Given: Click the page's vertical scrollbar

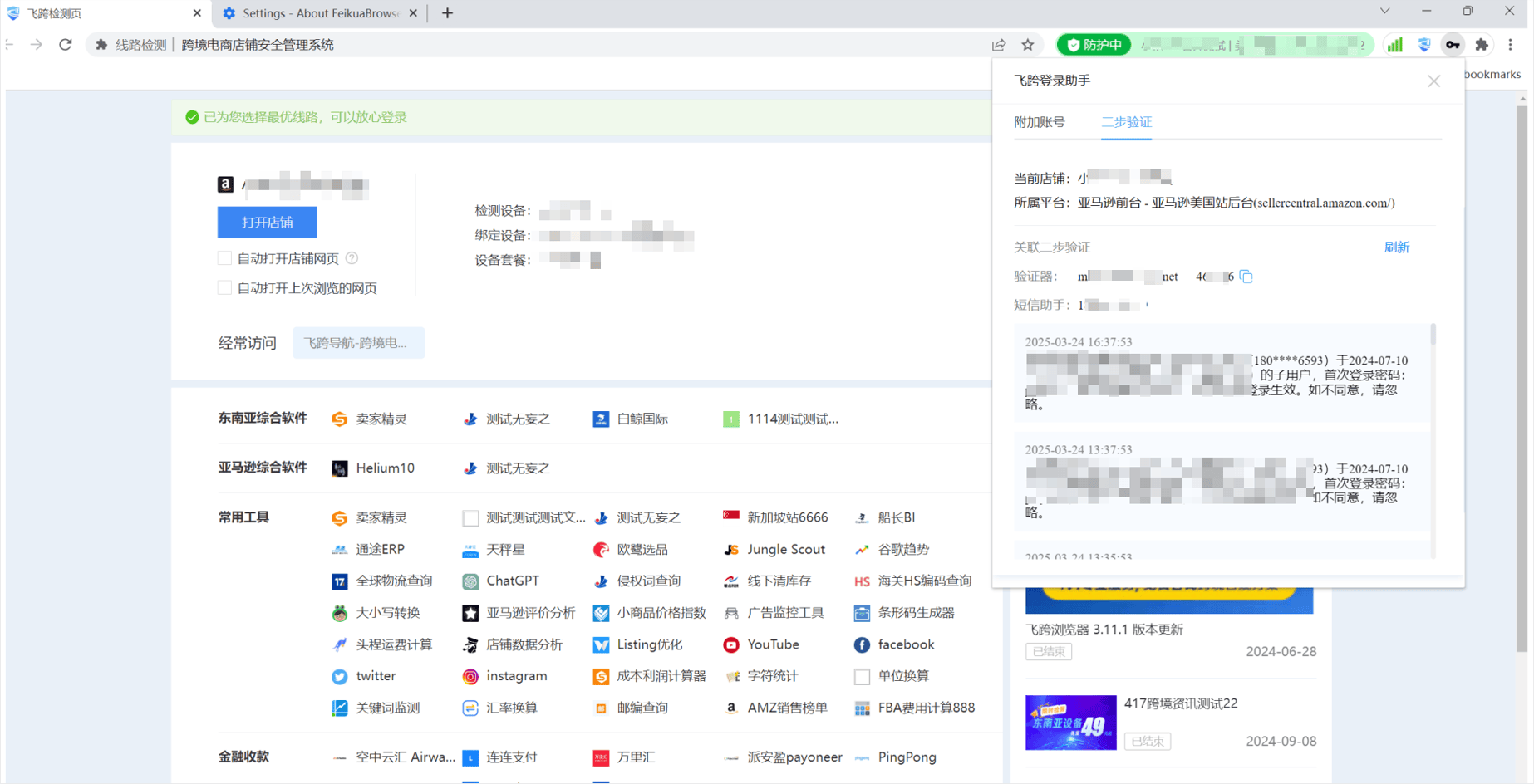Looking at the screenshot, I should pos(1522,374).
